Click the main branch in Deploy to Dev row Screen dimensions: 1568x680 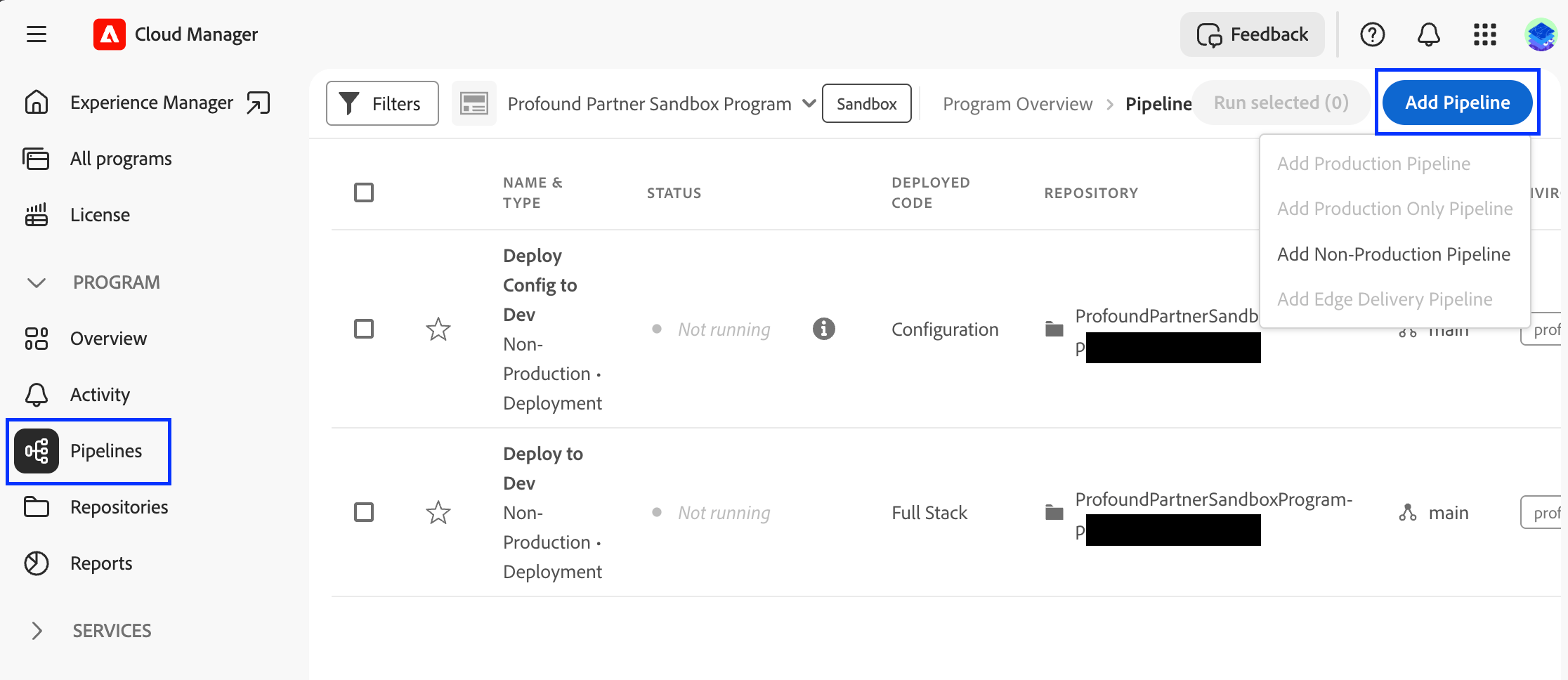pos(1449,513)
